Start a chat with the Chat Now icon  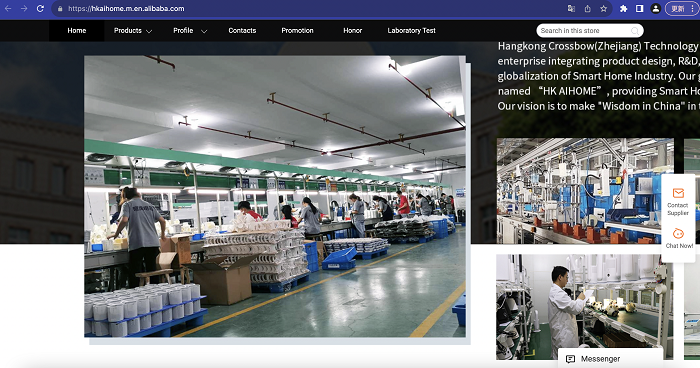click(678, 233)
